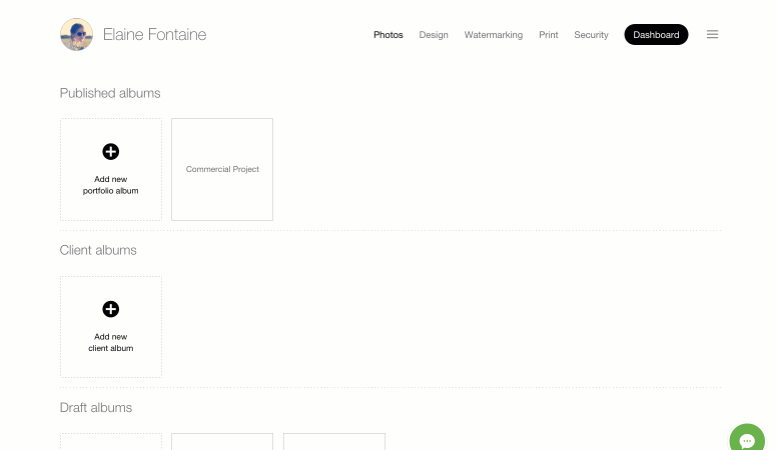
Task: Click the Draft albums heading
Action: point(96,407)
